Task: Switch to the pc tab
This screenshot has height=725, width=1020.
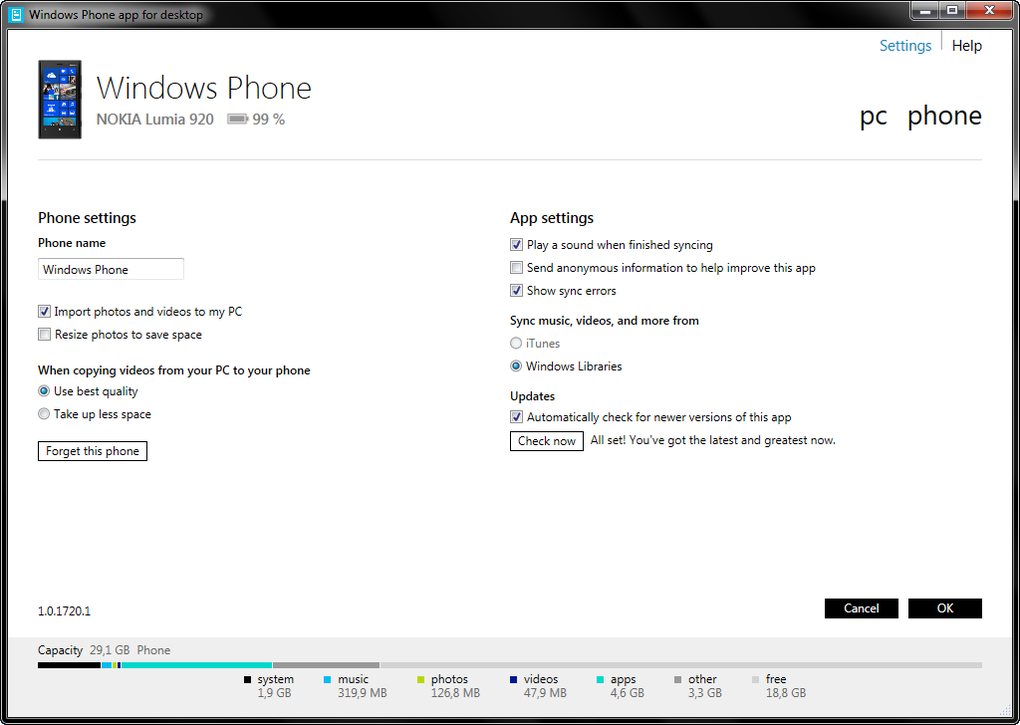Action: 874,116
